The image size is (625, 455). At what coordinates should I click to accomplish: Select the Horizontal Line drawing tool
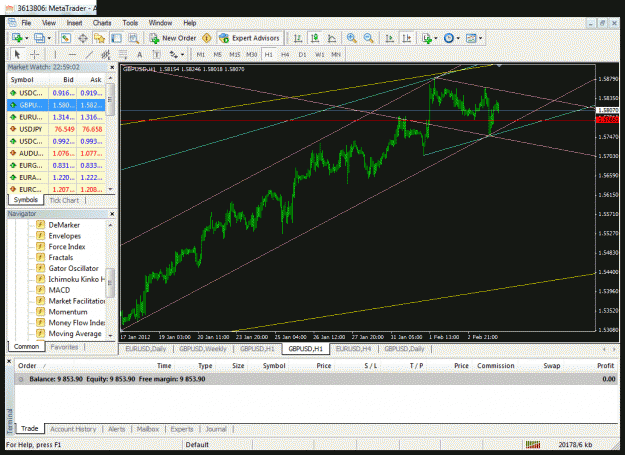coord(72,54)
